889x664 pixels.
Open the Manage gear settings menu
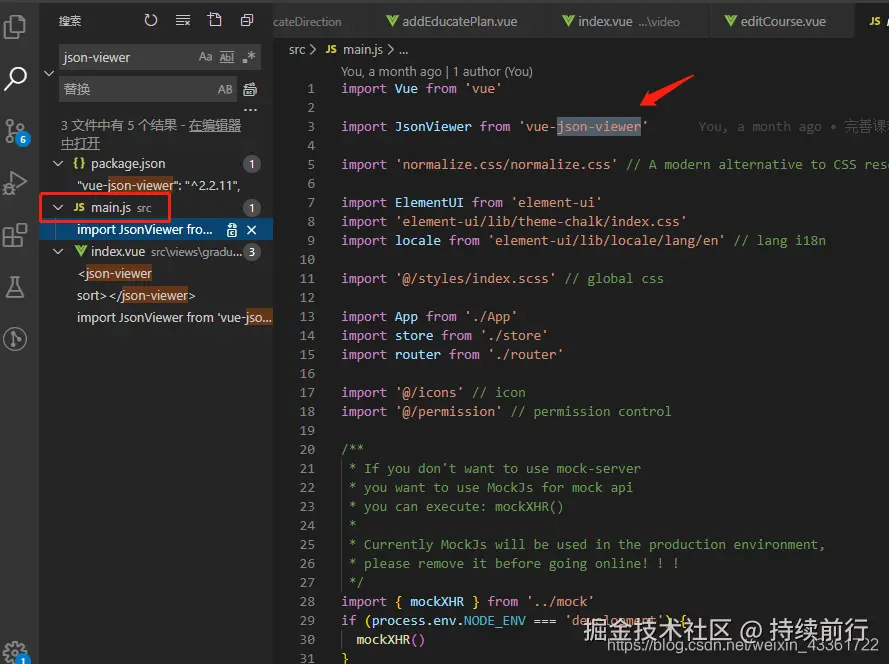point(15,652)
